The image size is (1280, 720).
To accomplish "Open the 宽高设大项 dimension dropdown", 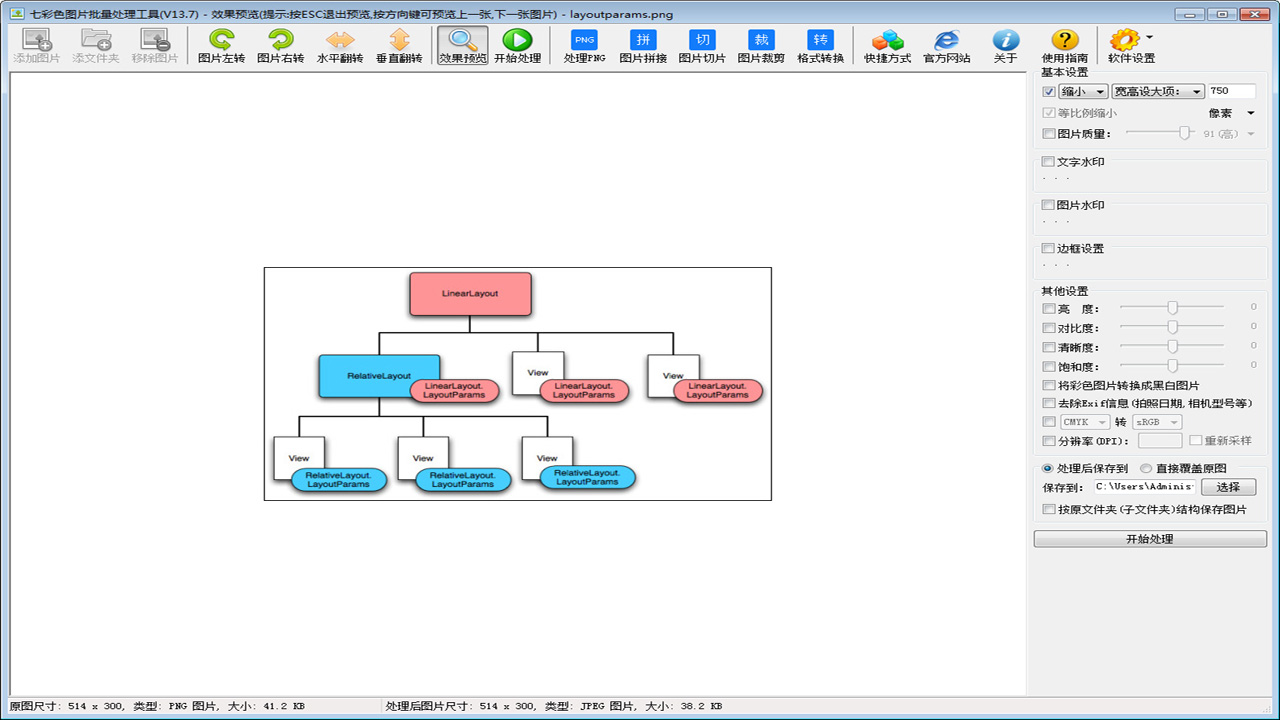I will 1158,91.
